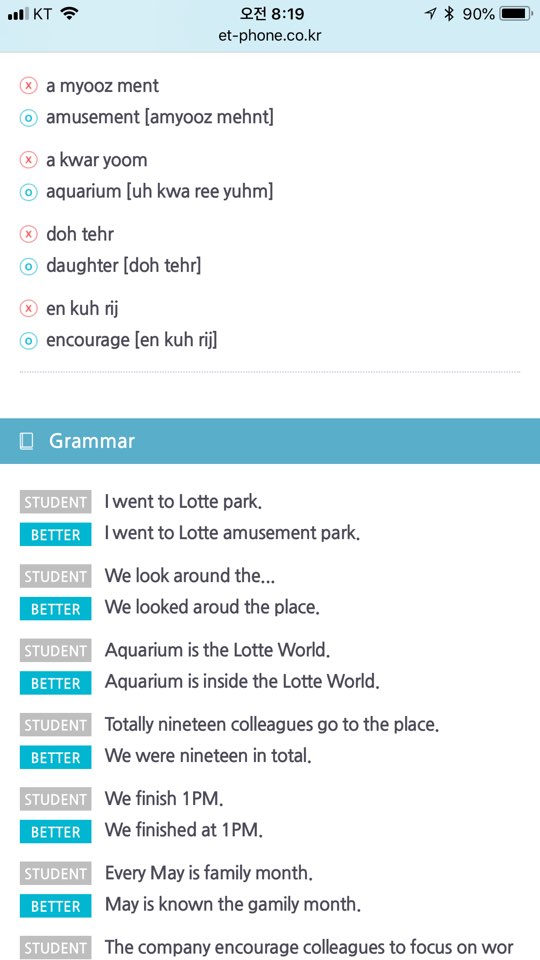
Task: Tap STUDENT label for 'I went to Lotte park'
Action: (x=56, y=502)
